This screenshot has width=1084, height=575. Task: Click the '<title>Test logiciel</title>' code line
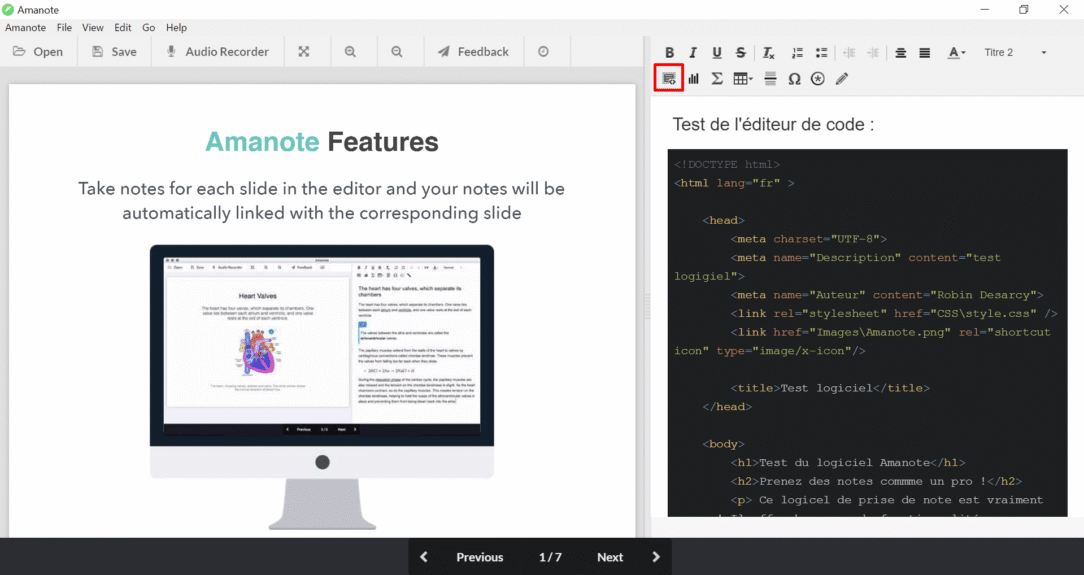pyautogui.click(x=830, y=388)
